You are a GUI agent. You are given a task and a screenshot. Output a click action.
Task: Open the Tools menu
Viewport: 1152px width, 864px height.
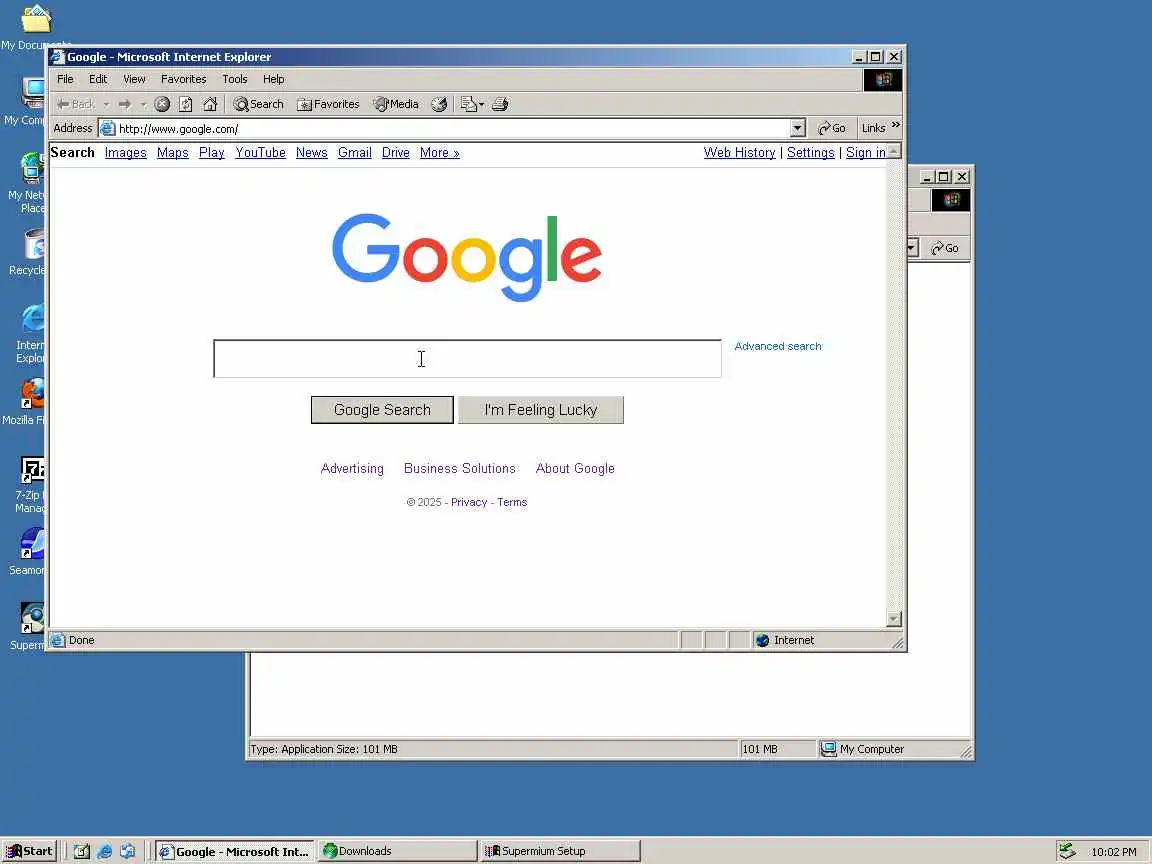pos(234,79)
